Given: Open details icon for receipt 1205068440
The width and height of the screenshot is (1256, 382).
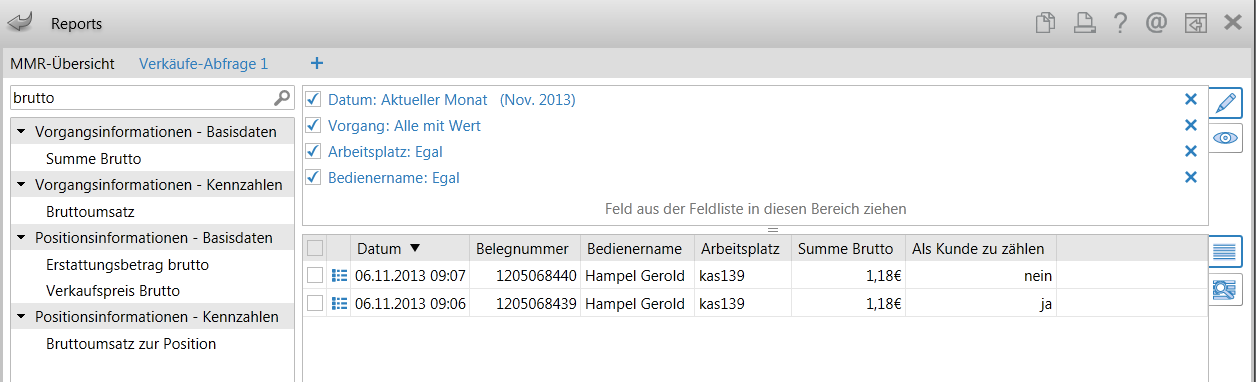Looking at the screenshot, I should coord(339,275).
